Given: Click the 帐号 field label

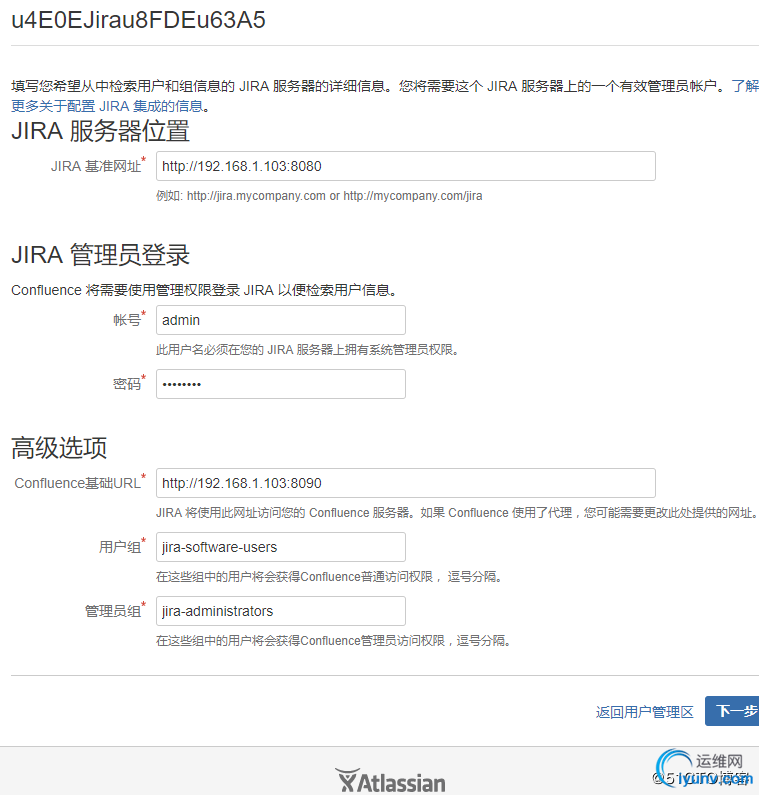Looking at the screenshot, I should pyautogui.click(x=127, y=320).
